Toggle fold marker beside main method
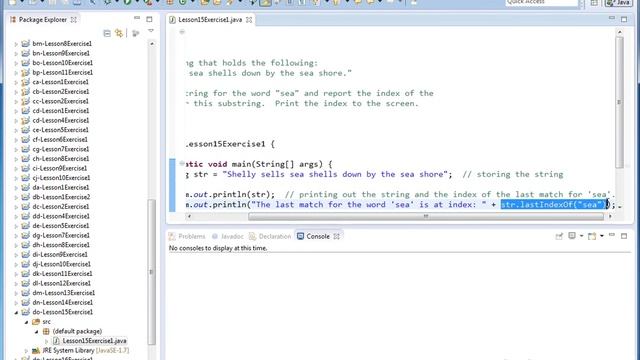The height and width of the screenshot is (360, 640). click(x=182, y=163)
